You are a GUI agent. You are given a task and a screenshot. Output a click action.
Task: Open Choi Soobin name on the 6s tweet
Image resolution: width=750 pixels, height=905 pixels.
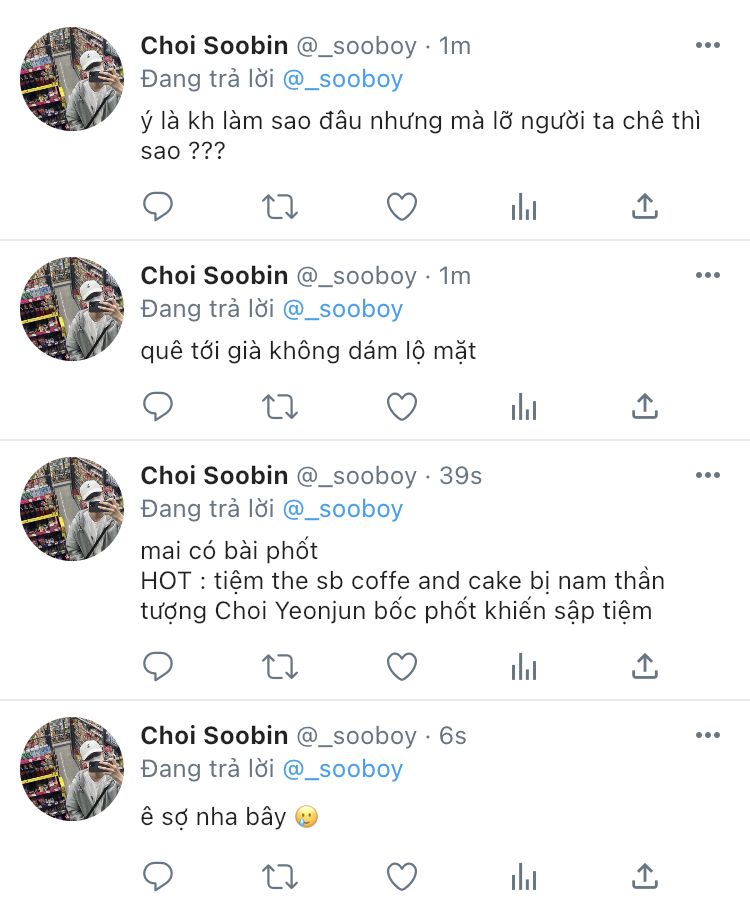pos(214,736)
